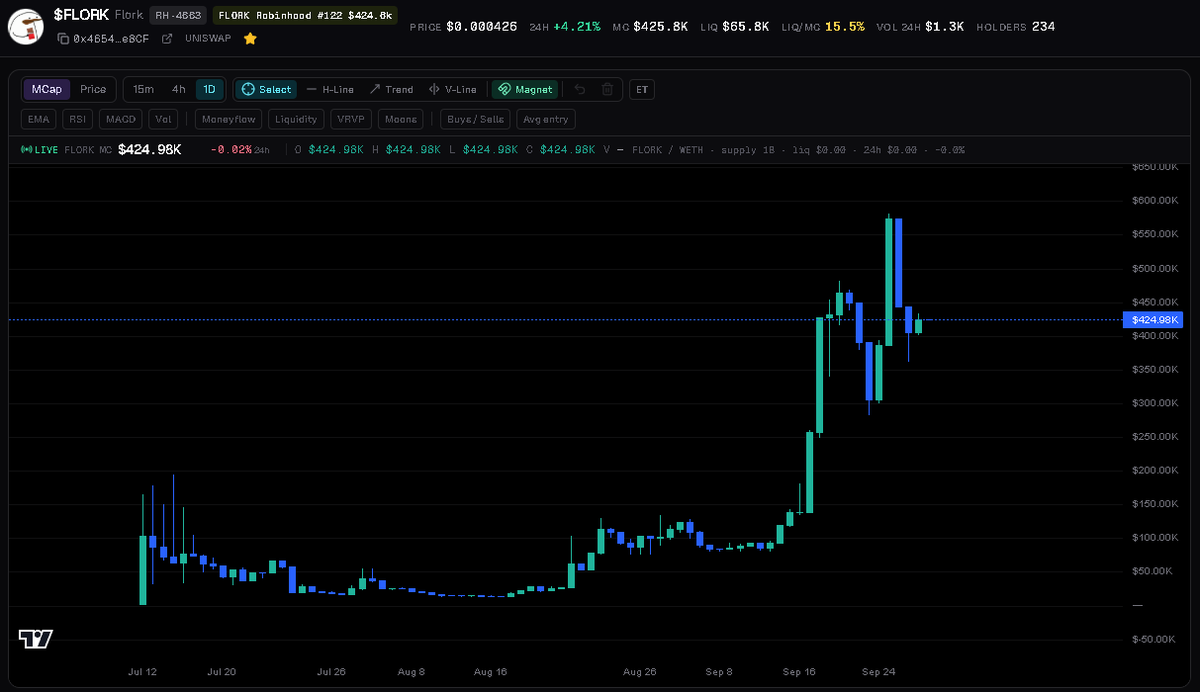Viewport: 1200px width, 692px height.
Task: Toggle the Moons overlay
Action: click(x=401, y=119)
